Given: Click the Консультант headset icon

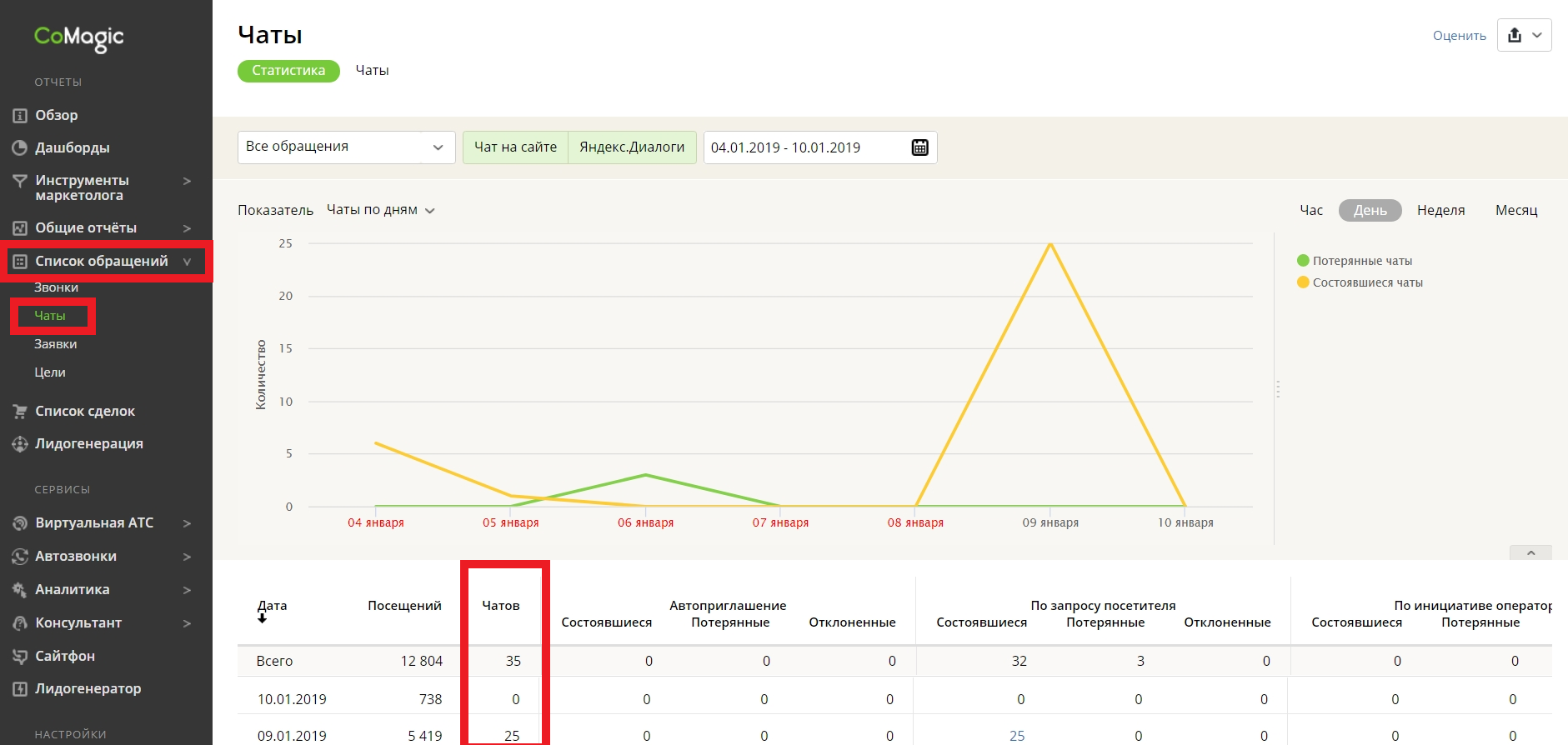Looking at the screenshot, I should (x=20, y=623).
